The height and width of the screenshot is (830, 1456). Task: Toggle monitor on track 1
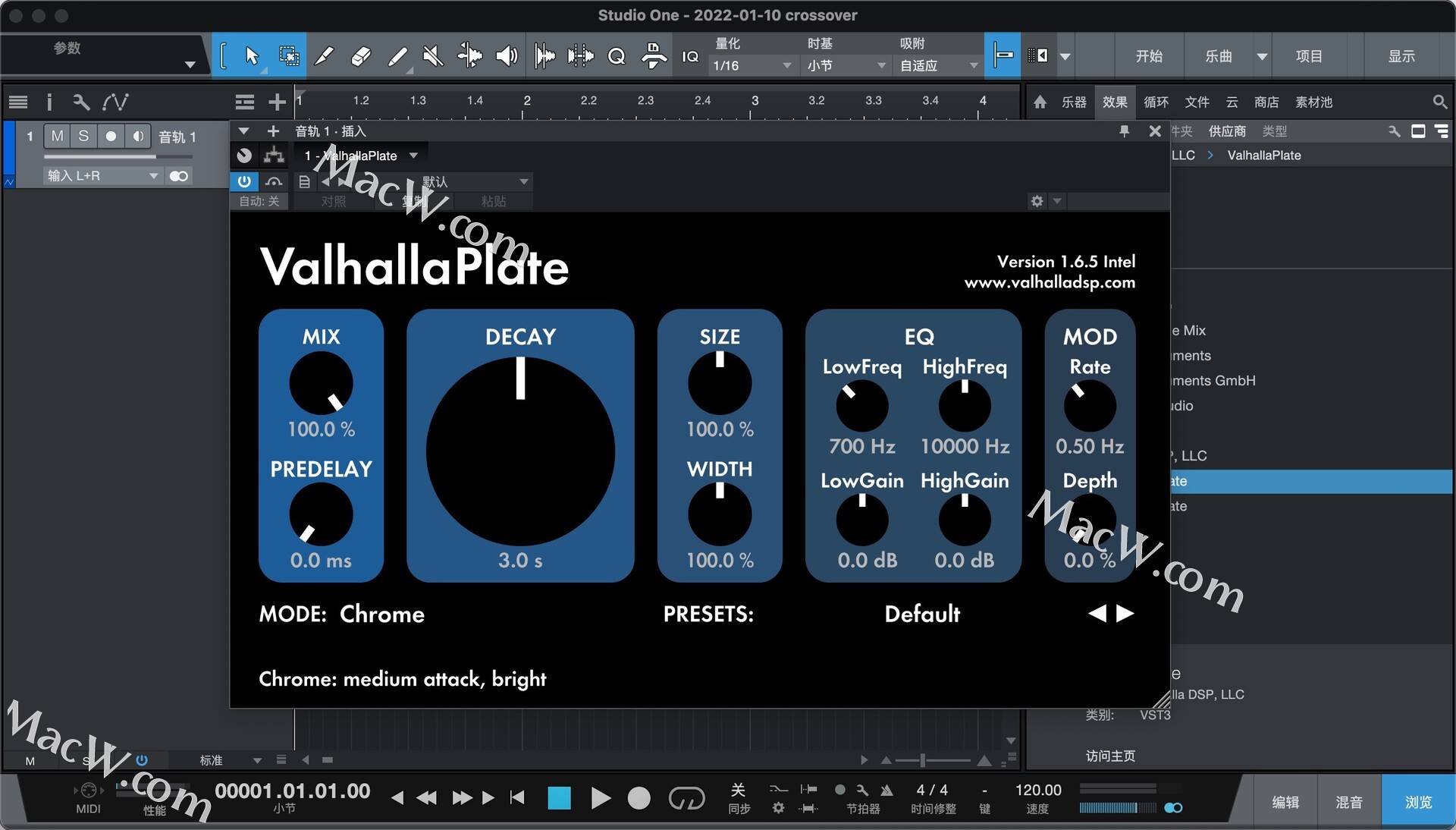[137, 136]
